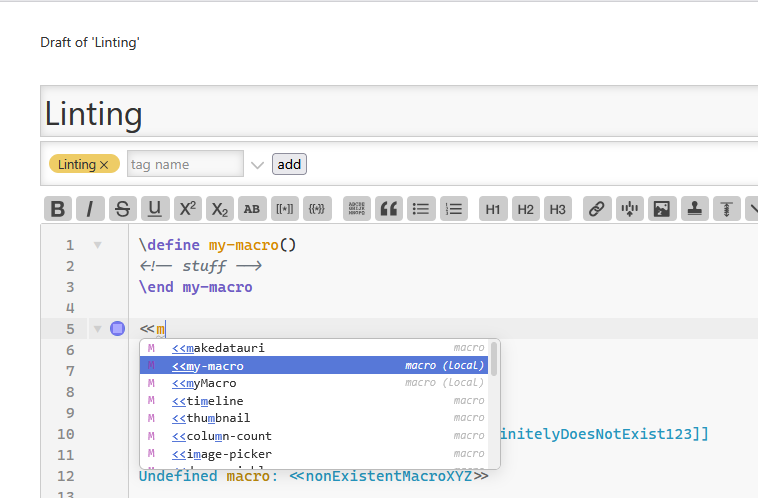Open the tag name dropdown arrow
This screenshot has width=758, height=498.
pyautogui.click(x=257, y=164)
